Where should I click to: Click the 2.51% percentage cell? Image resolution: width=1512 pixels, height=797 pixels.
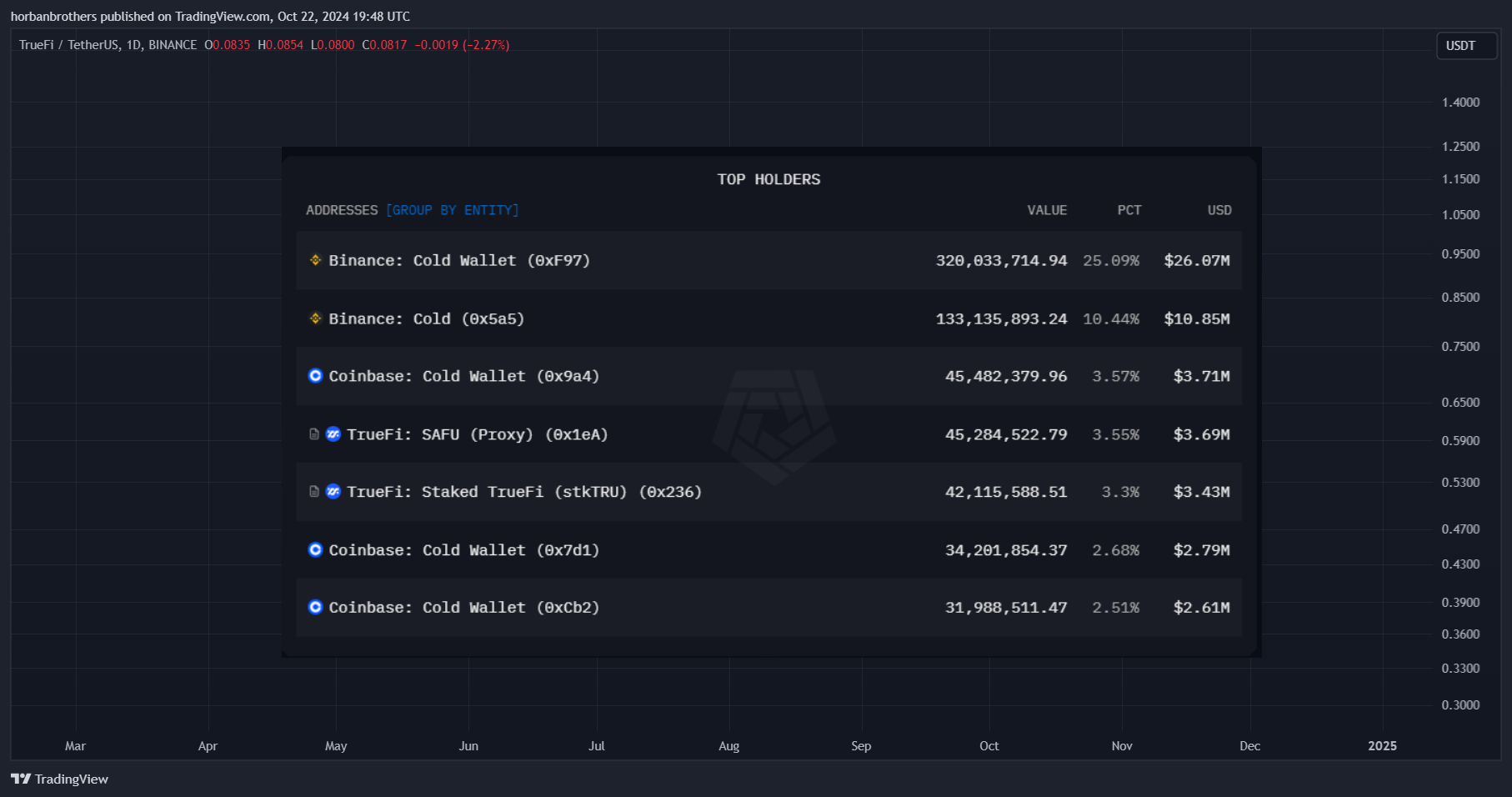click(x=1116, y=609)
